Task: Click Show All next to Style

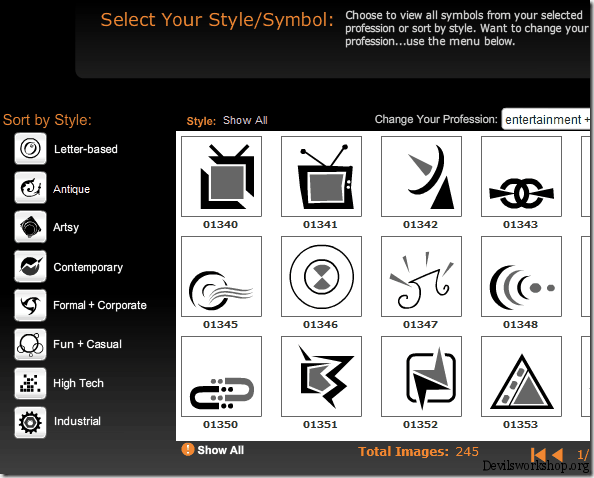Action: (245, 120)
